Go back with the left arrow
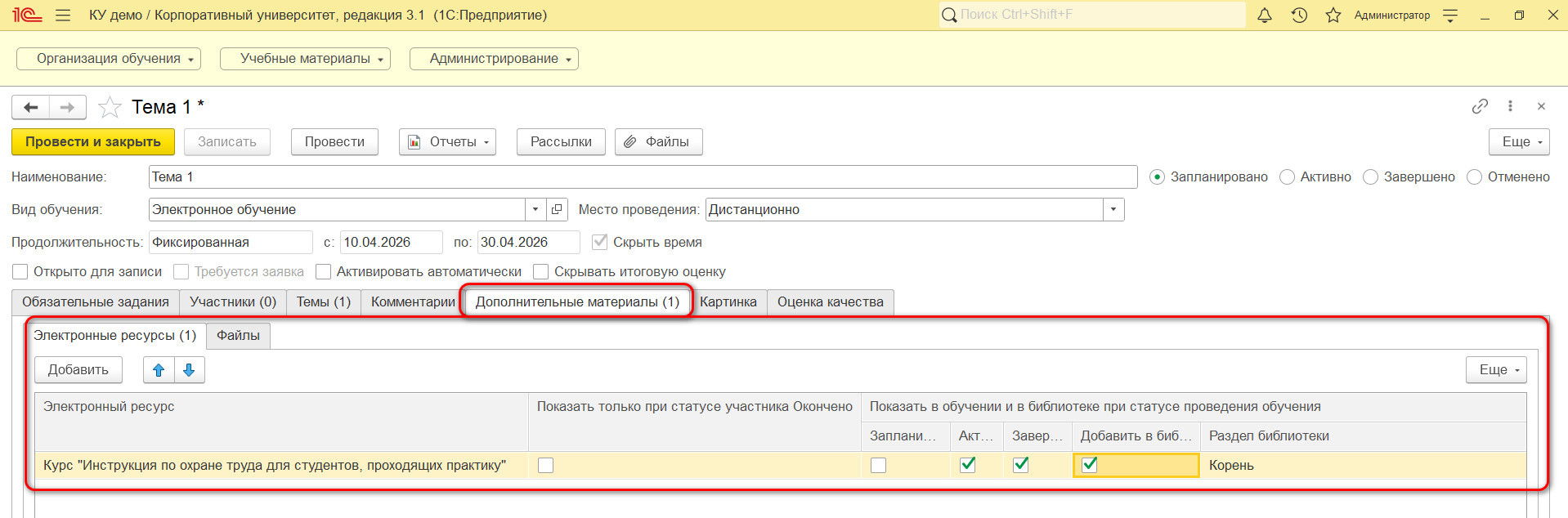 point(31,107)
